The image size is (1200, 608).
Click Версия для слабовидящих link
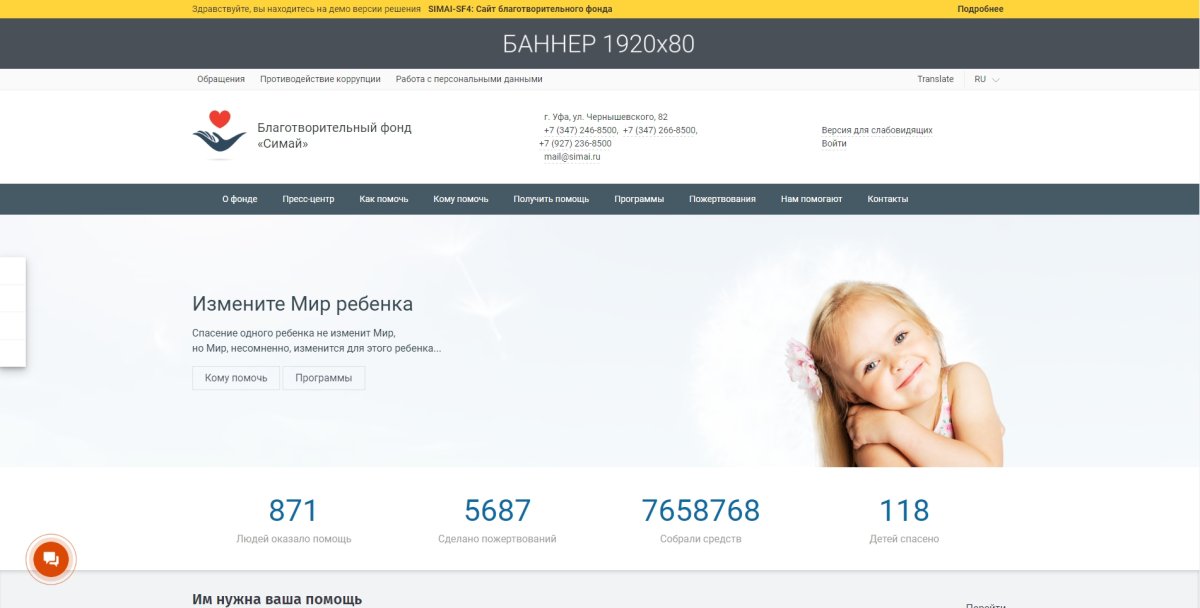877,130
